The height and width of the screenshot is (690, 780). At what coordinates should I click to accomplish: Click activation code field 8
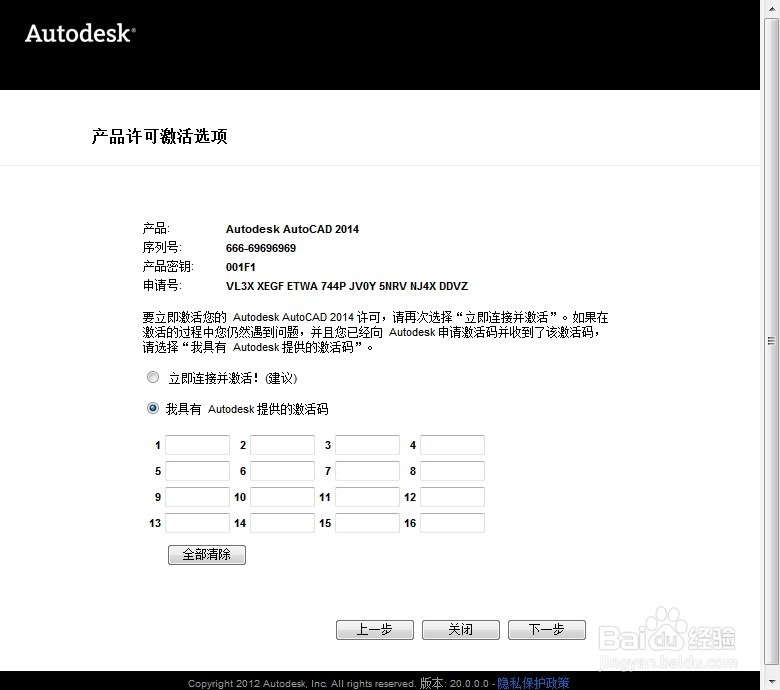(x=453, y=471)
